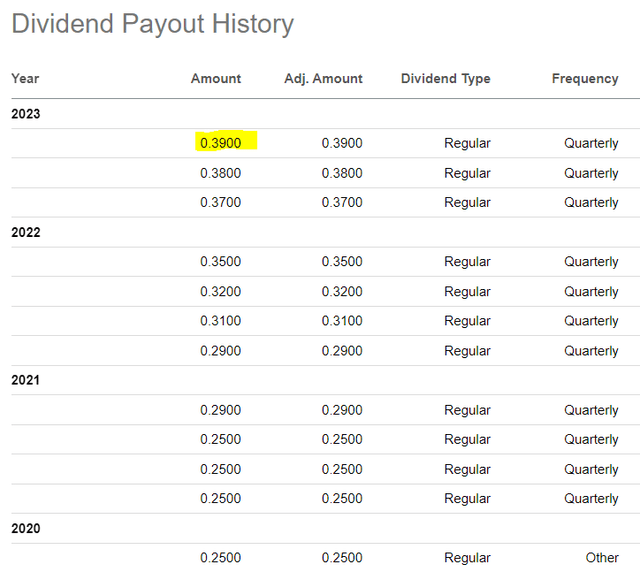
Task: Select Quarterly in the 0.3800 dividend row
Action: pyautogui.click(x=591, y=173)
